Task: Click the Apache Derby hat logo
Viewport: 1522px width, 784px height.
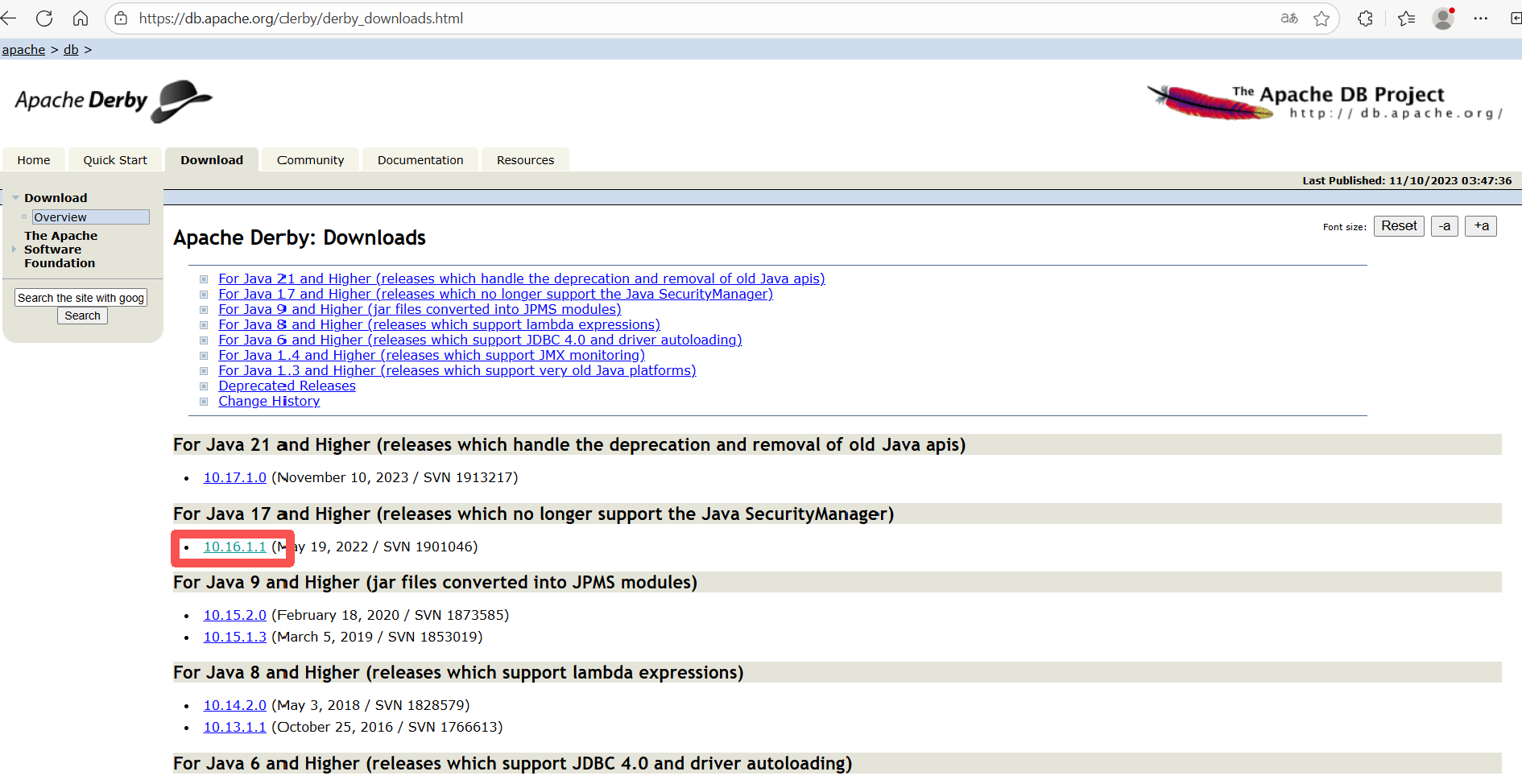Action: [x=114, y=101]
